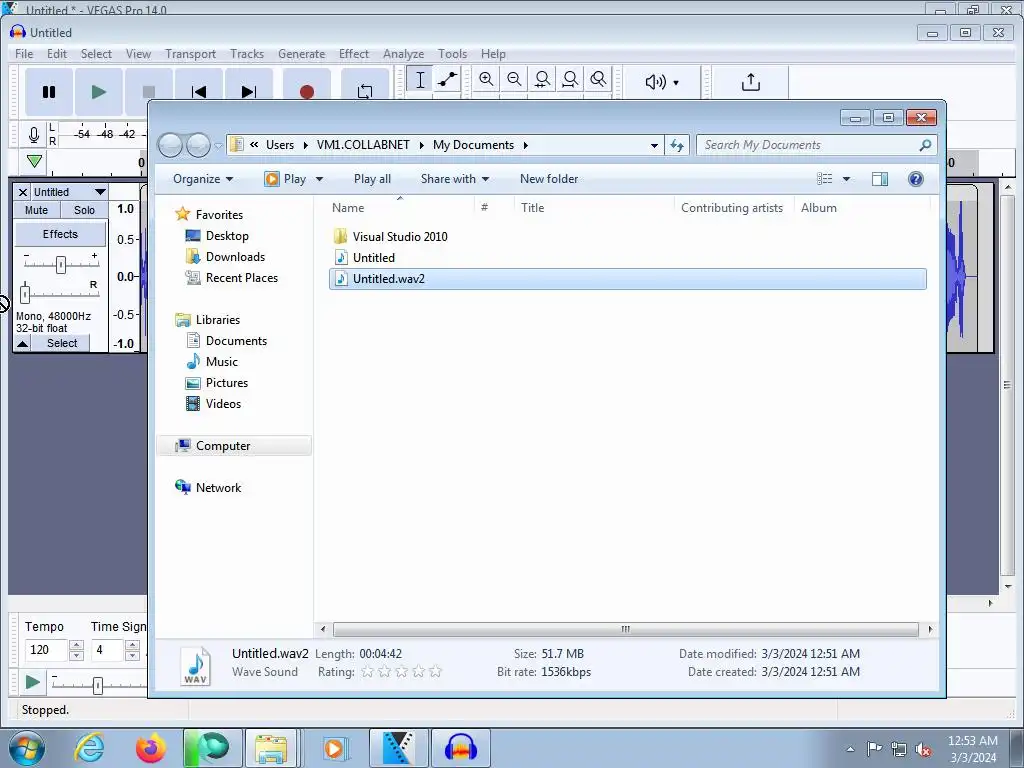Click the Tempo value field
The width and height of the screenshot is (1024, 768).
(46, 650)
